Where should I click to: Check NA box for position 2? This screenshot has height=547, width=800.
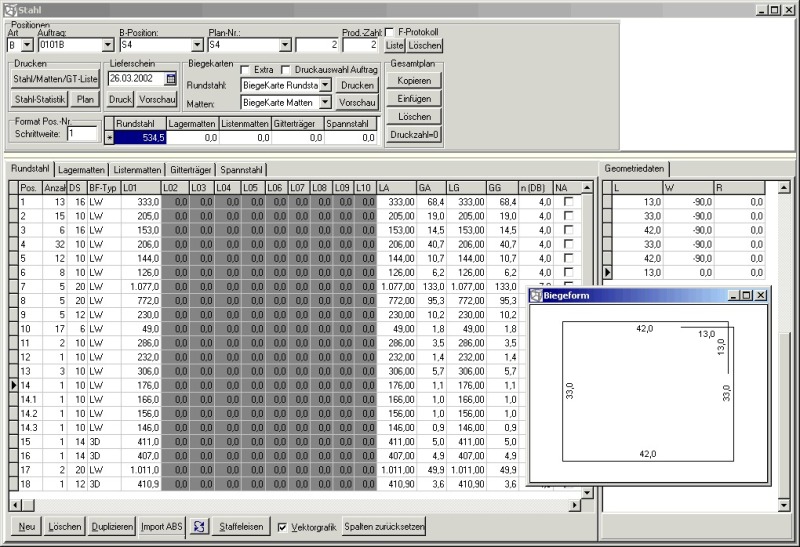coord(568,216)
